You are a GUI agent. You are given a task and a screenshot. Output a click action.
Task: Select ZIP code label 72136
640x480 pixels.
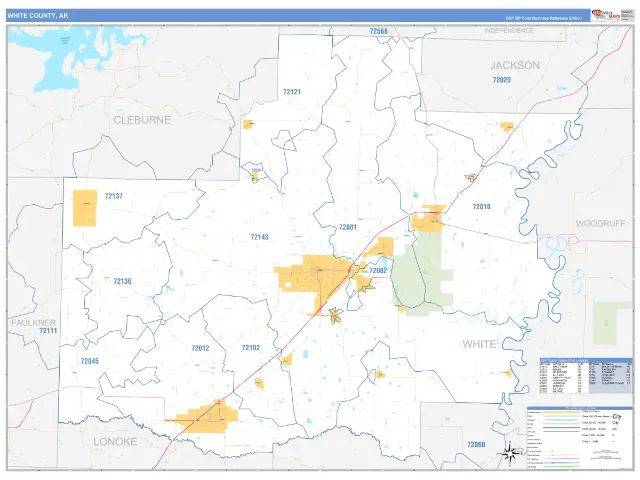[x=122, y=281]
